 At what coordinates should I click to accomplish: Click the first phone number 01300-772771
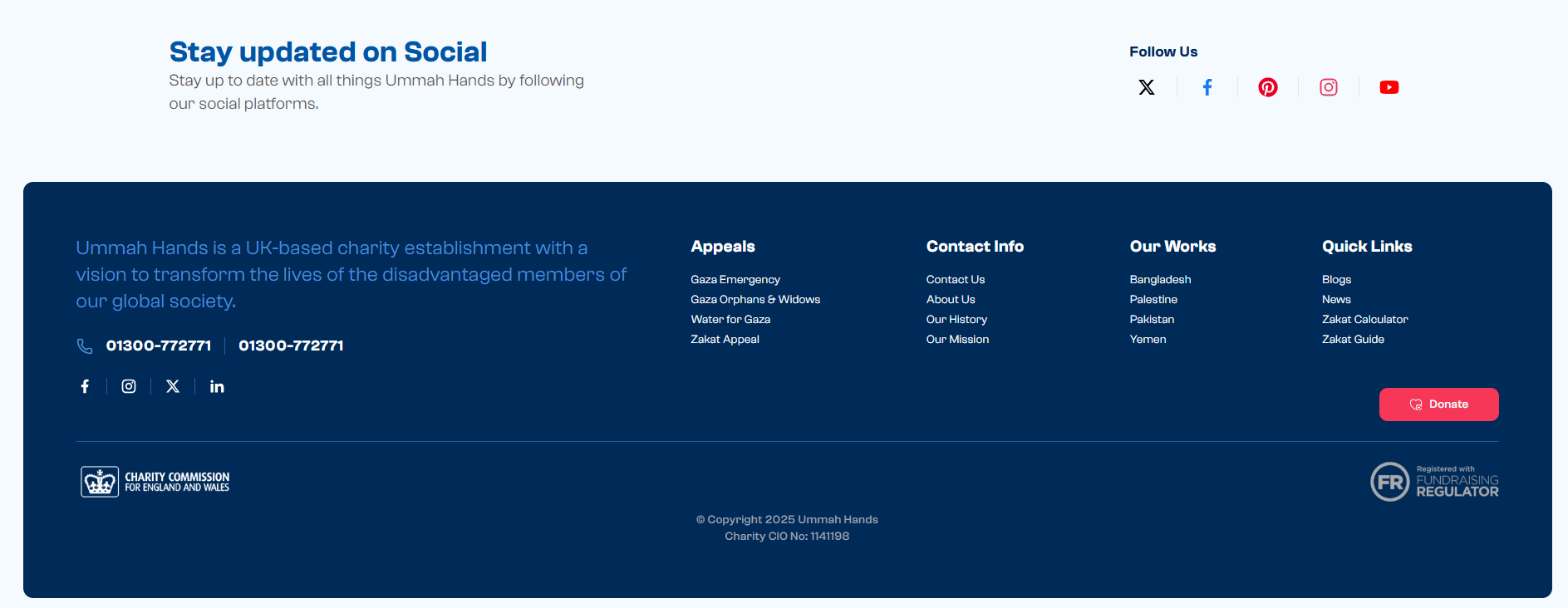click(x=158, y=346)
